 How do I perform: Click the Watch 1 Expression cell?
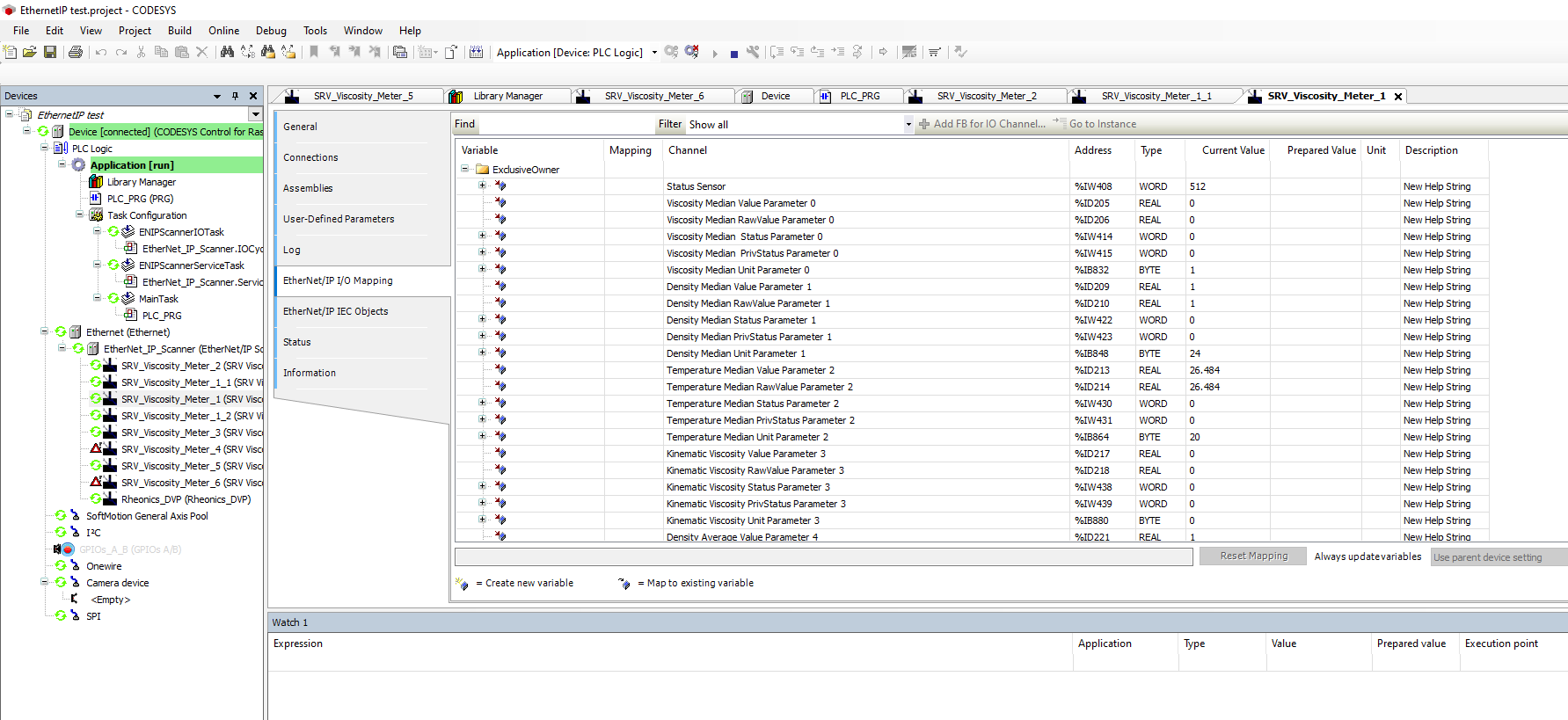[670, 664]
